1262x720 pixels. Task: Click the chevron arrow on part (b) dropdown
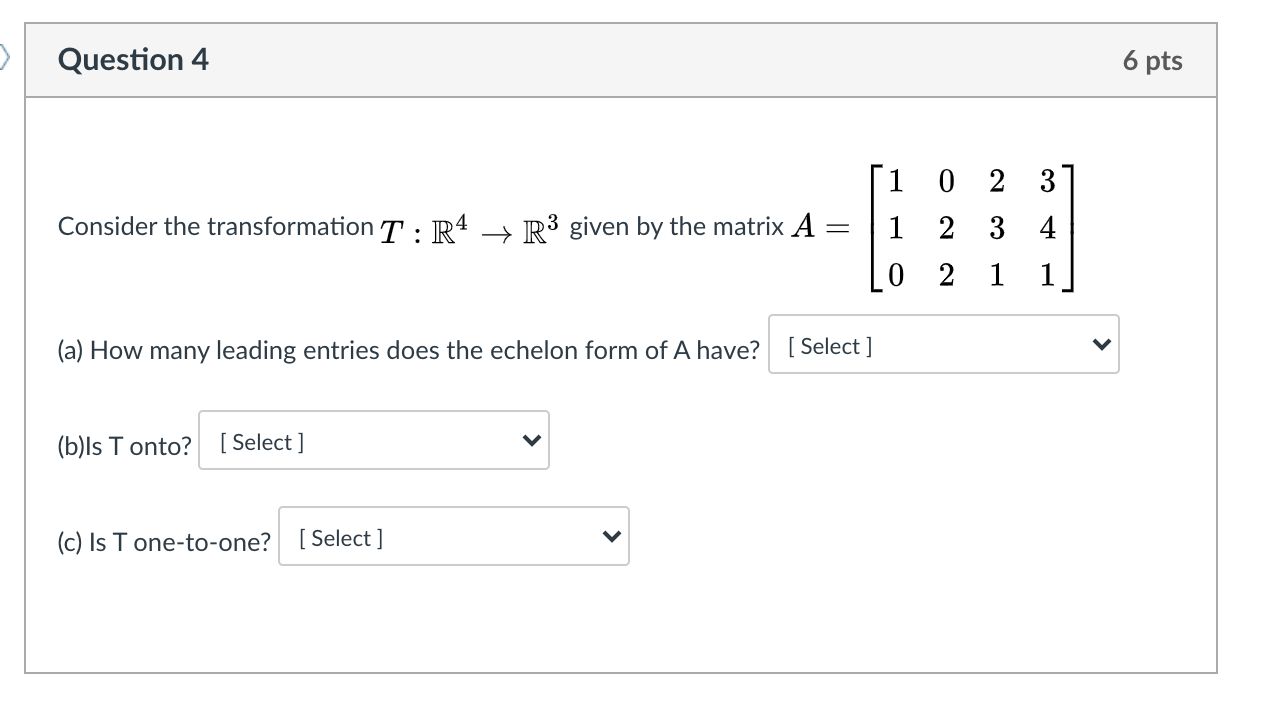tap(531, 441)
